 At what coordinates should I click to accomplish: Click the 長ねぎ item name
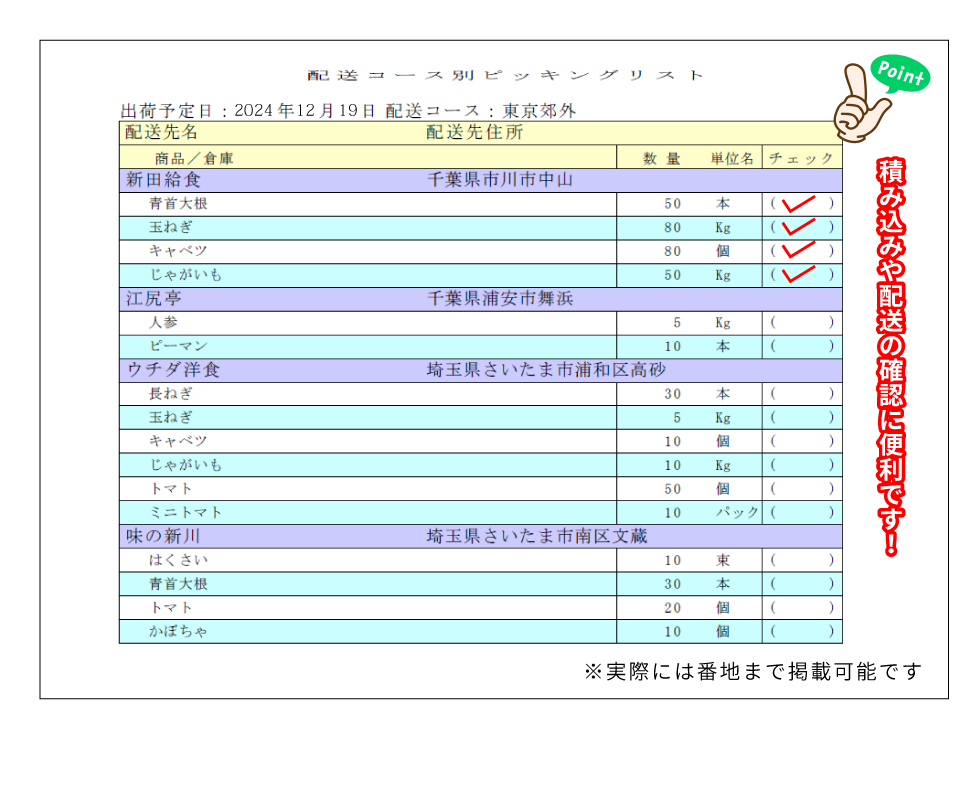pyautogui.click(x=171, y=394)
